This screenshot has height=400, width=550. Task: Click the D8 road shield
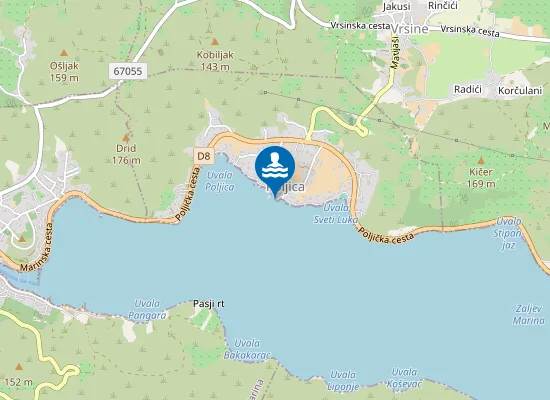204,156
